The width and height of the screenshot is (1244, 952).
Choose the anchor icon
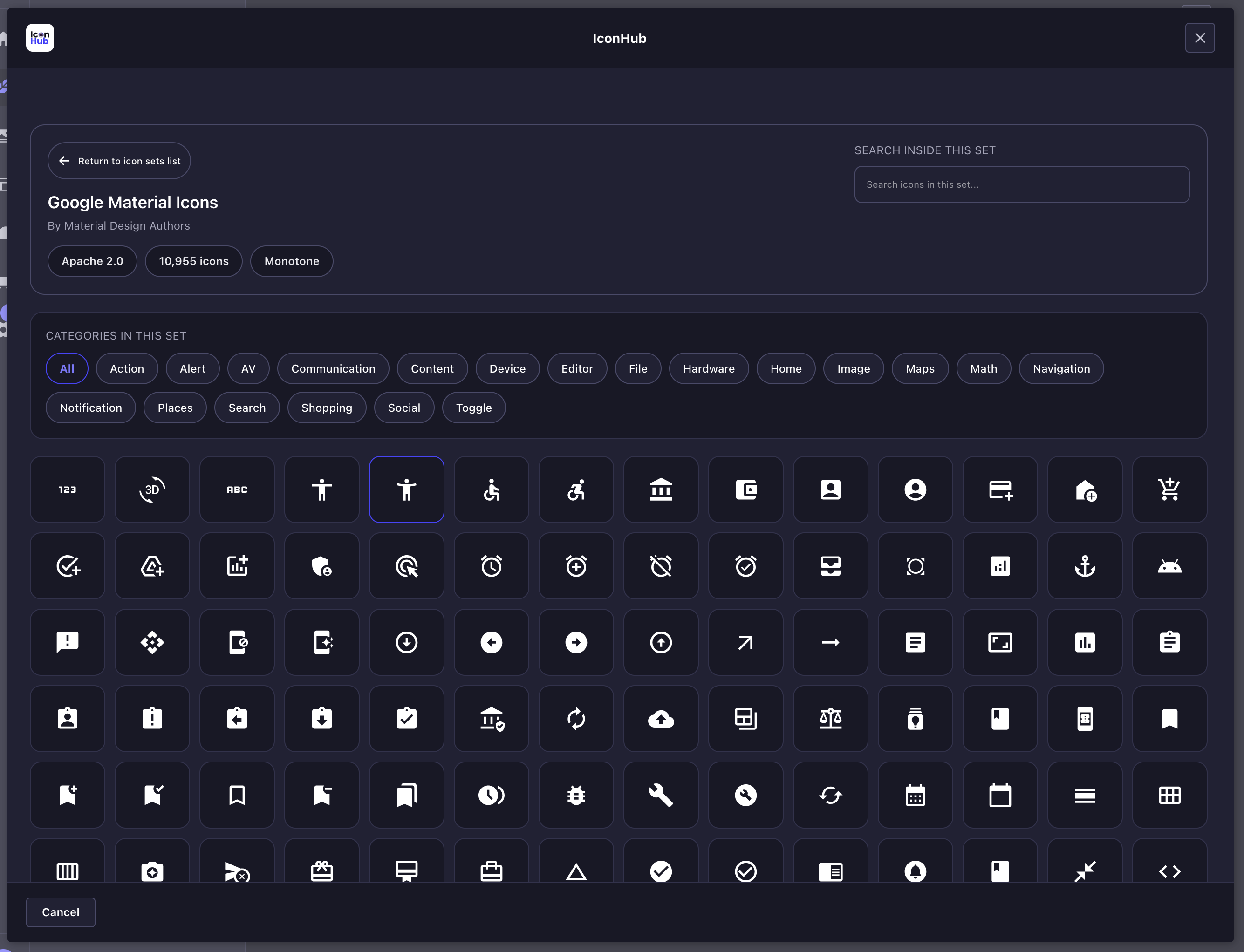1085,566
